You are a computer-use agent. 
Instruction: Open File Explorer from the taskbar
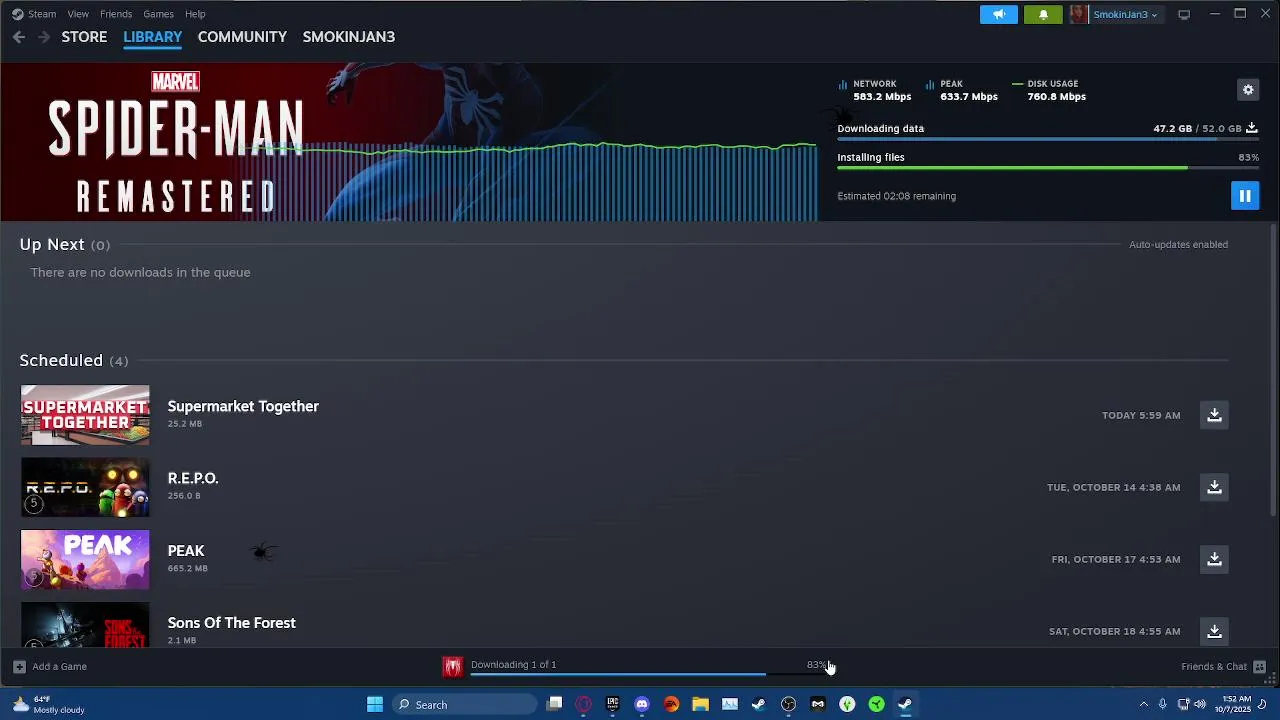point(701,704)
